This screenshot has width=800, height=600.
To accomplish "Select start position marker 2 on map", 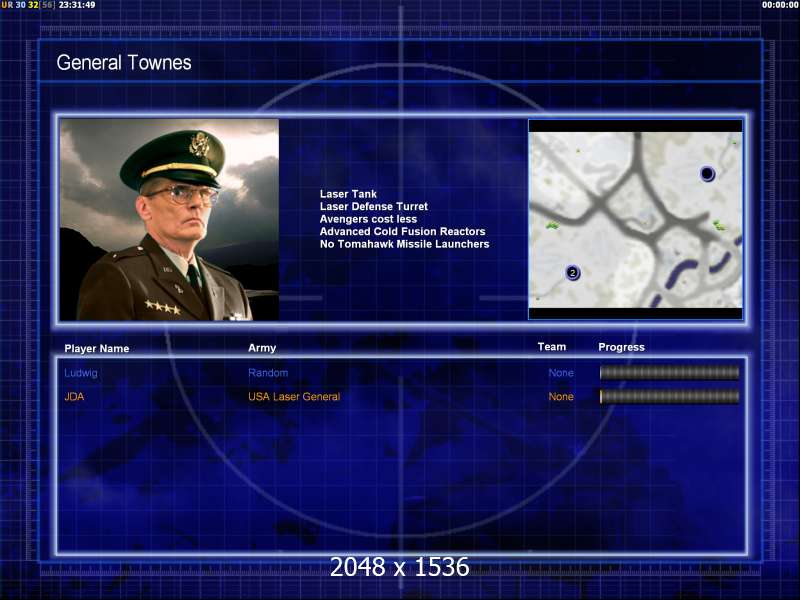I will pyautogui.click(x=572, y=272).
